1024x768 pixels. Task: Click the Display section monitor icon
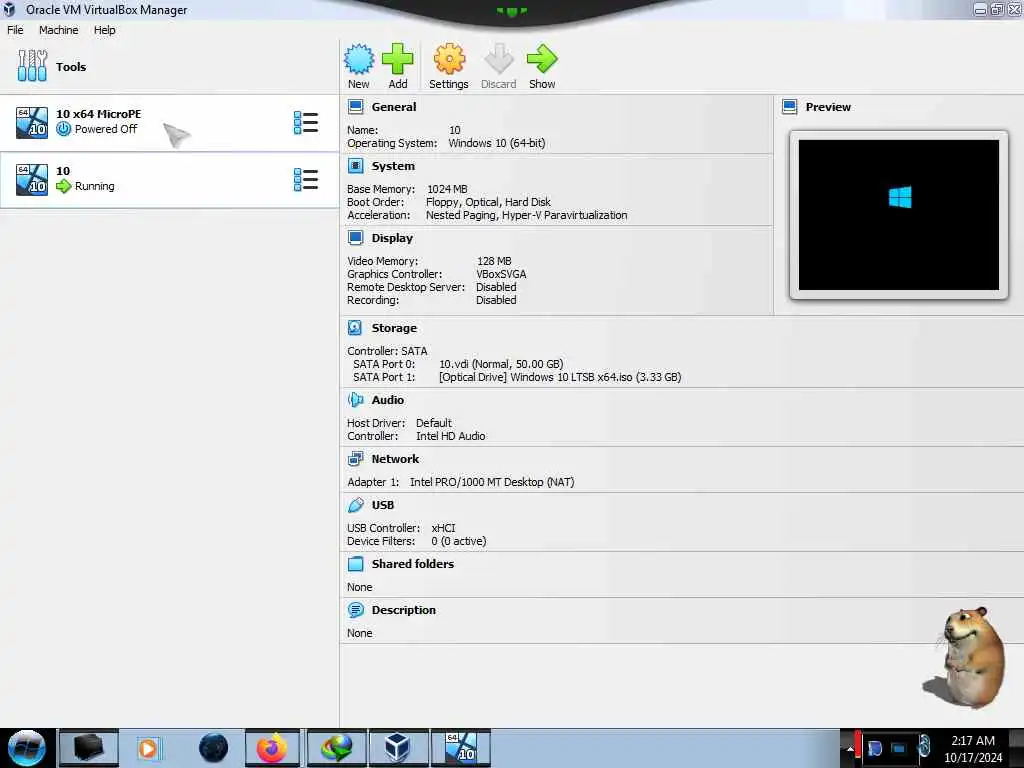point(355,238)
